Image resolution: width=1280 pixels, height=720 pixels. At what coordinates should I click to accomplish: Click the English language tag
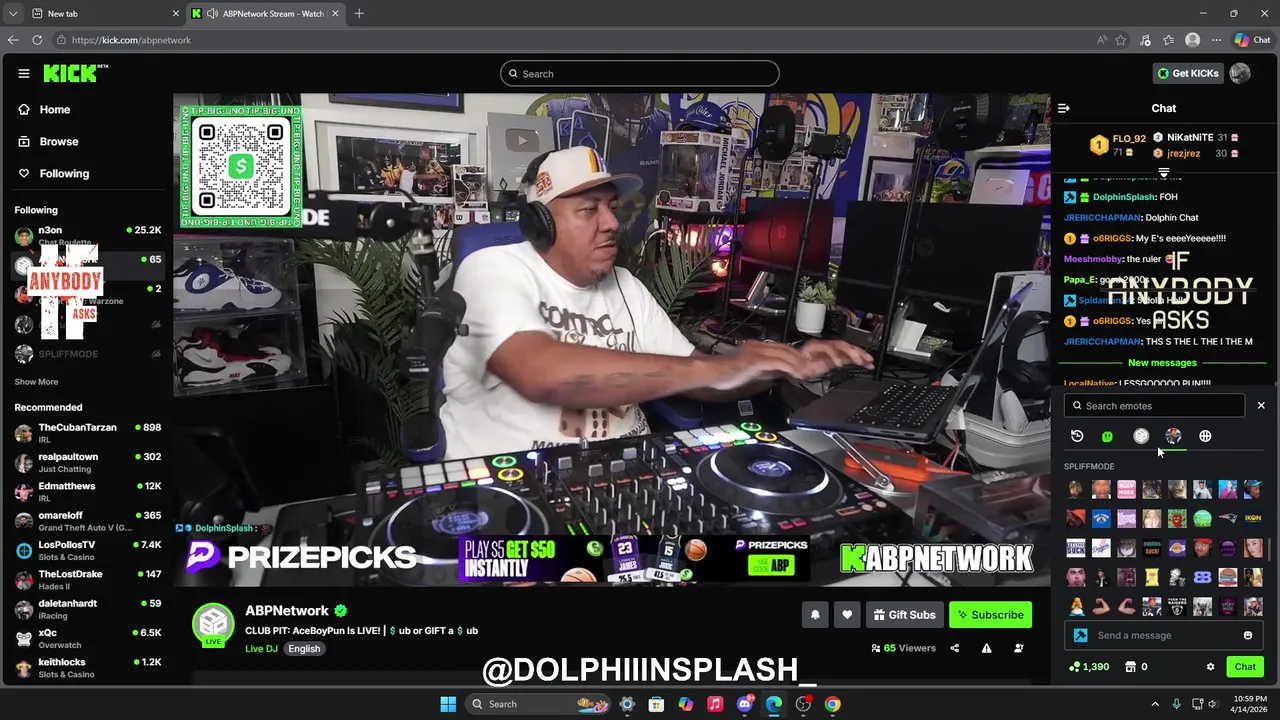click(x=304, y=649)
